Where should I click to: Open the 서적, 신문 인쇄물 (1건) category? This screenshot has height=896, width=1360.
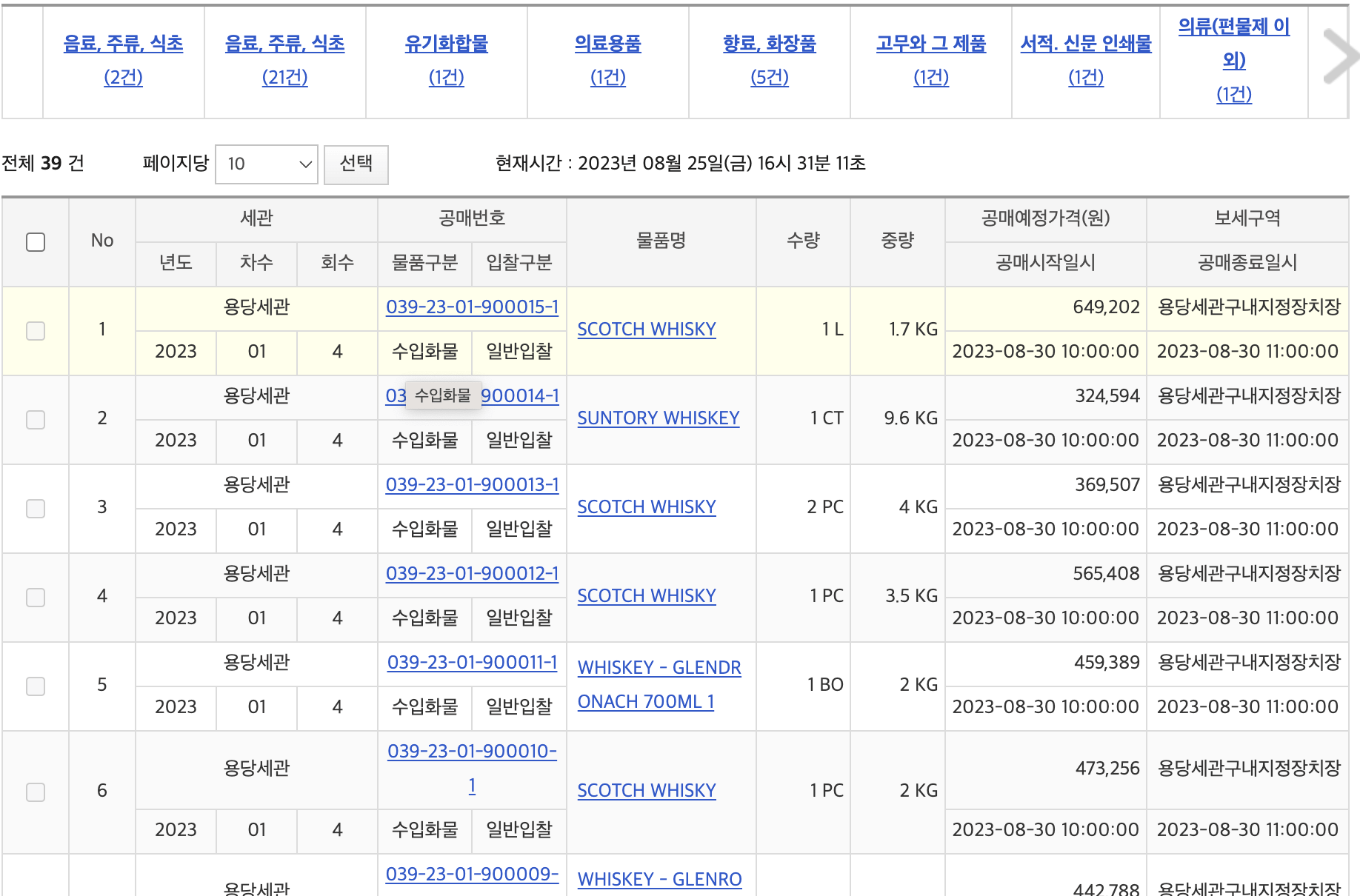click(1086, 60)
